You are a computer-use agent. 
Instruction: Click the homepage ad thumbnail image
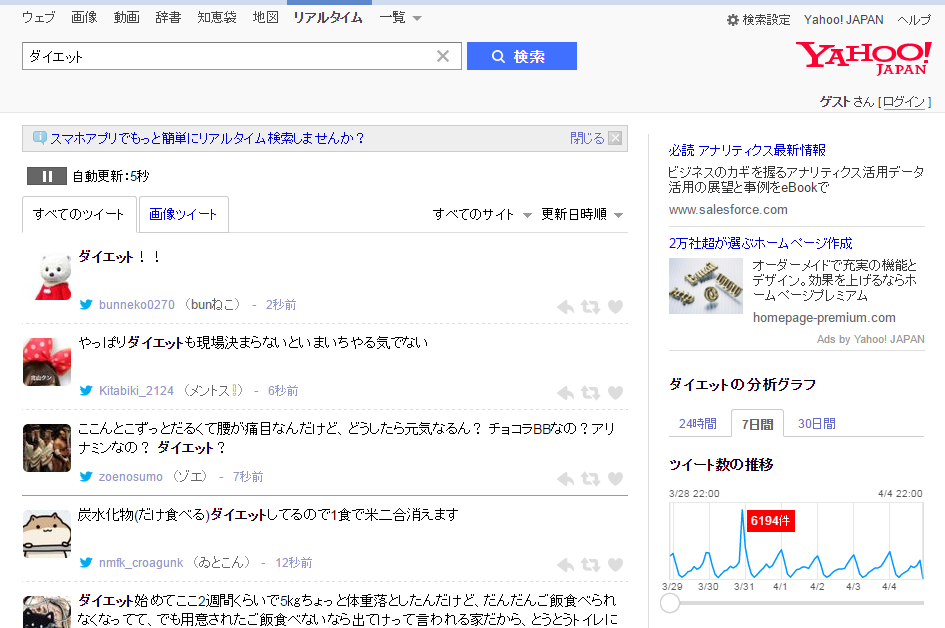tap(706, 286)
